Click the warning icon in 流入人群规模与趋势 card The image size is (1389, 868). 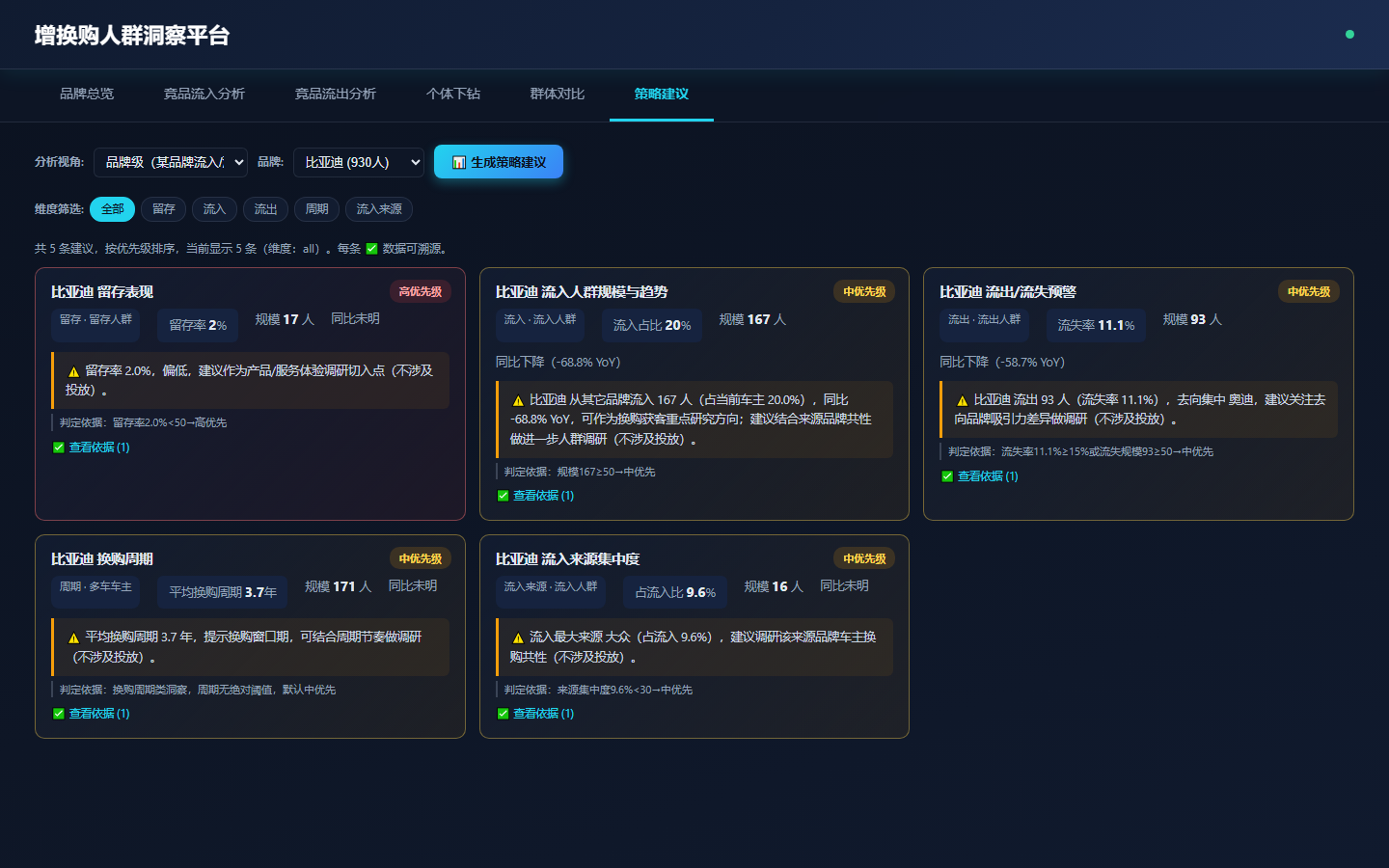coord(518,400)
